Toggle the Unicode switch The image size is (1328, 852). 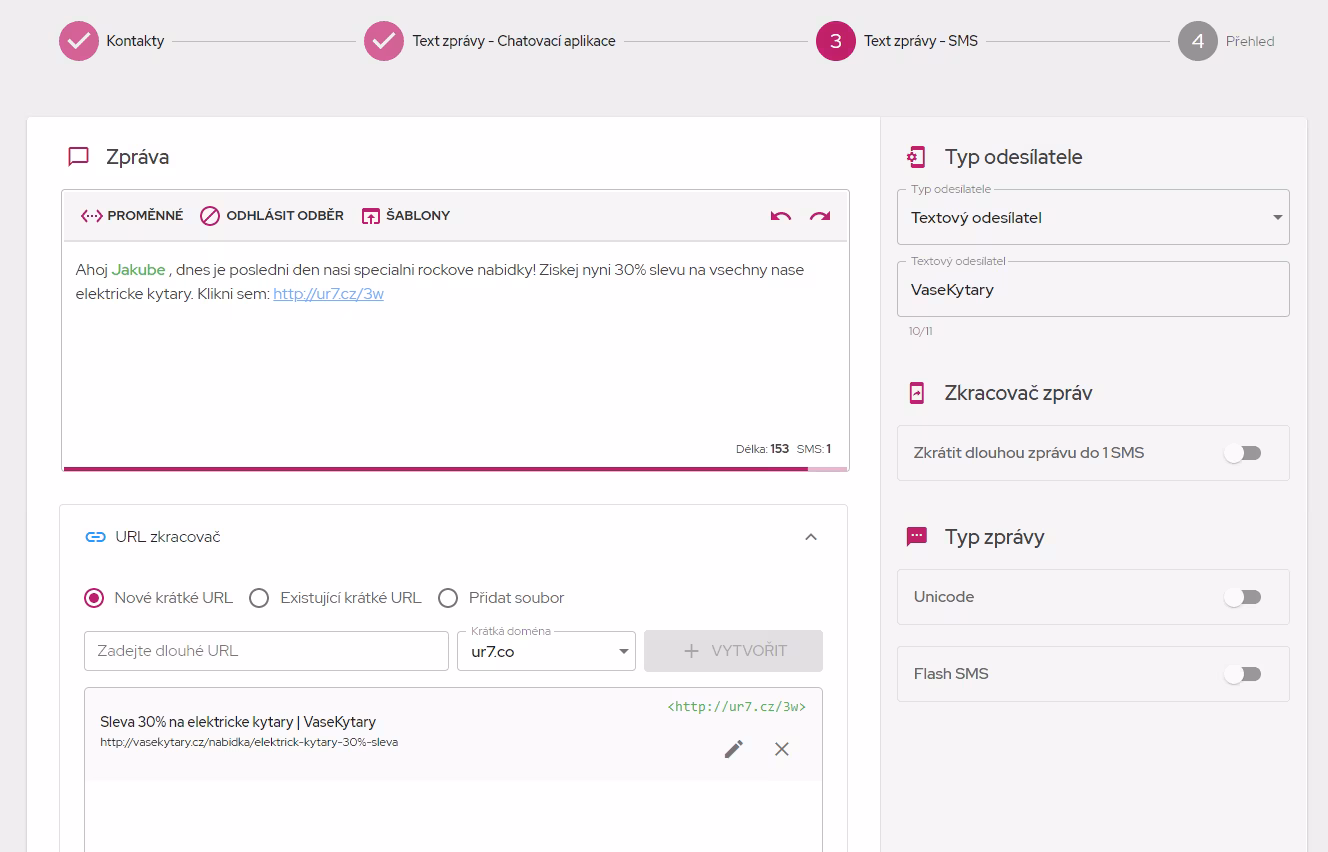point(1243,597)
